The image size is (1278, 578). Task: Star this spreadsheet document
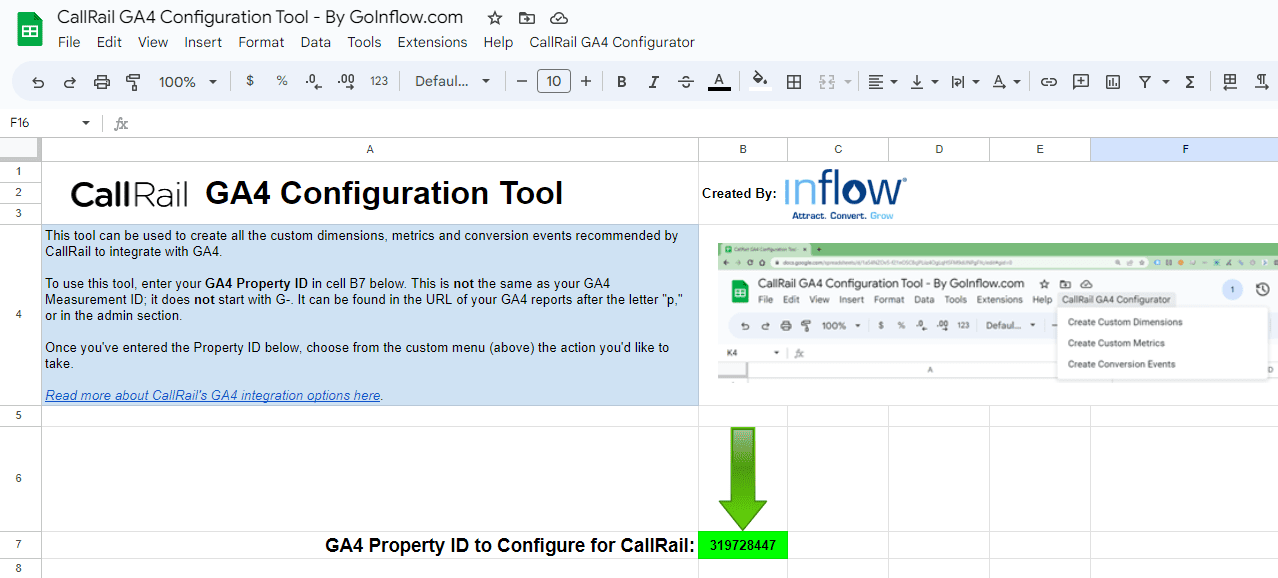494,18
